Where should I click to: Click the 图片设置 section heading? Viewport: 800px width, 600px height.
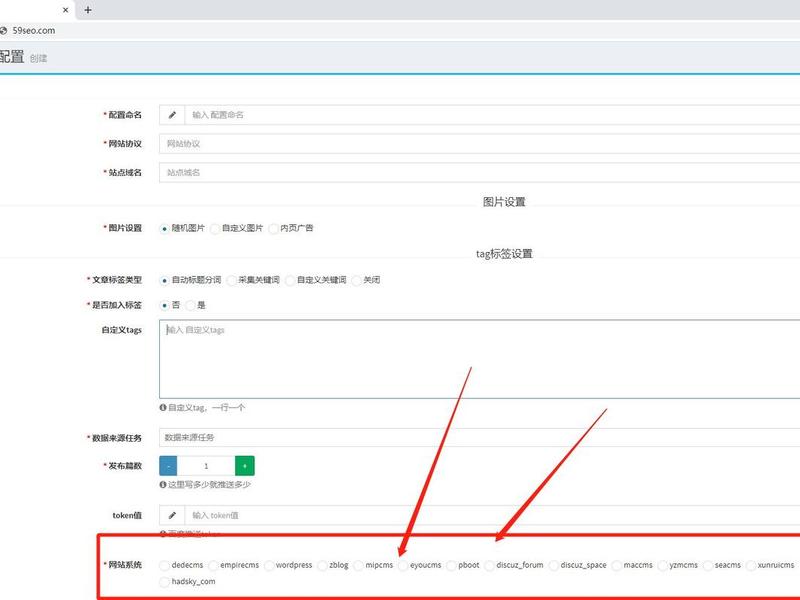tap(504, 202)
